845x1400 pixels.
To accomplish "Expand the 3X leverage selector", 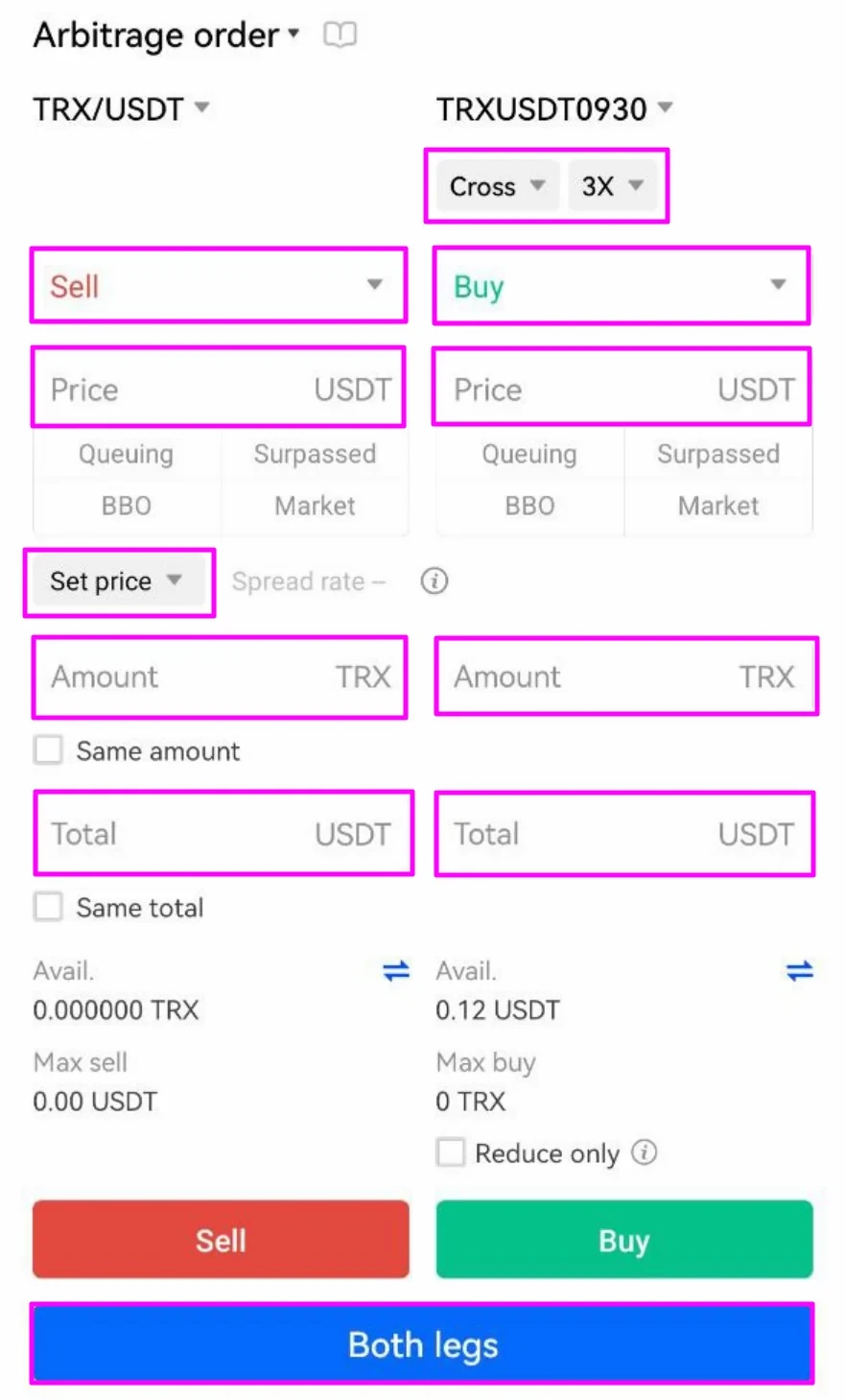I will click(612, 186).
